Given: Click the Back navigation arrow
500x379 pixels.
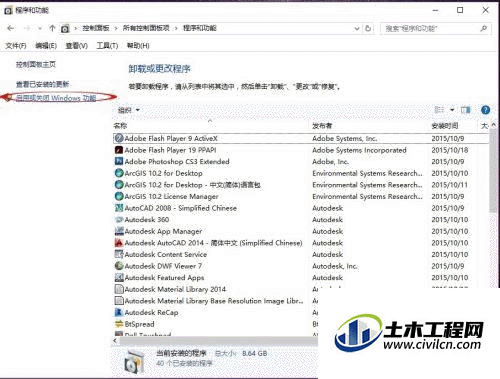Looking at the screenshot, I should point(10,28).
